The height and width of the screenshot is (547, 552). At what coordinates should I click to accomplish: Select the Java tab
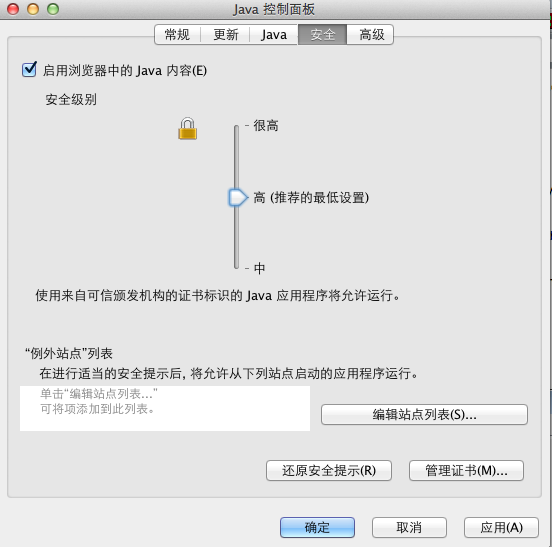point(274,34)
